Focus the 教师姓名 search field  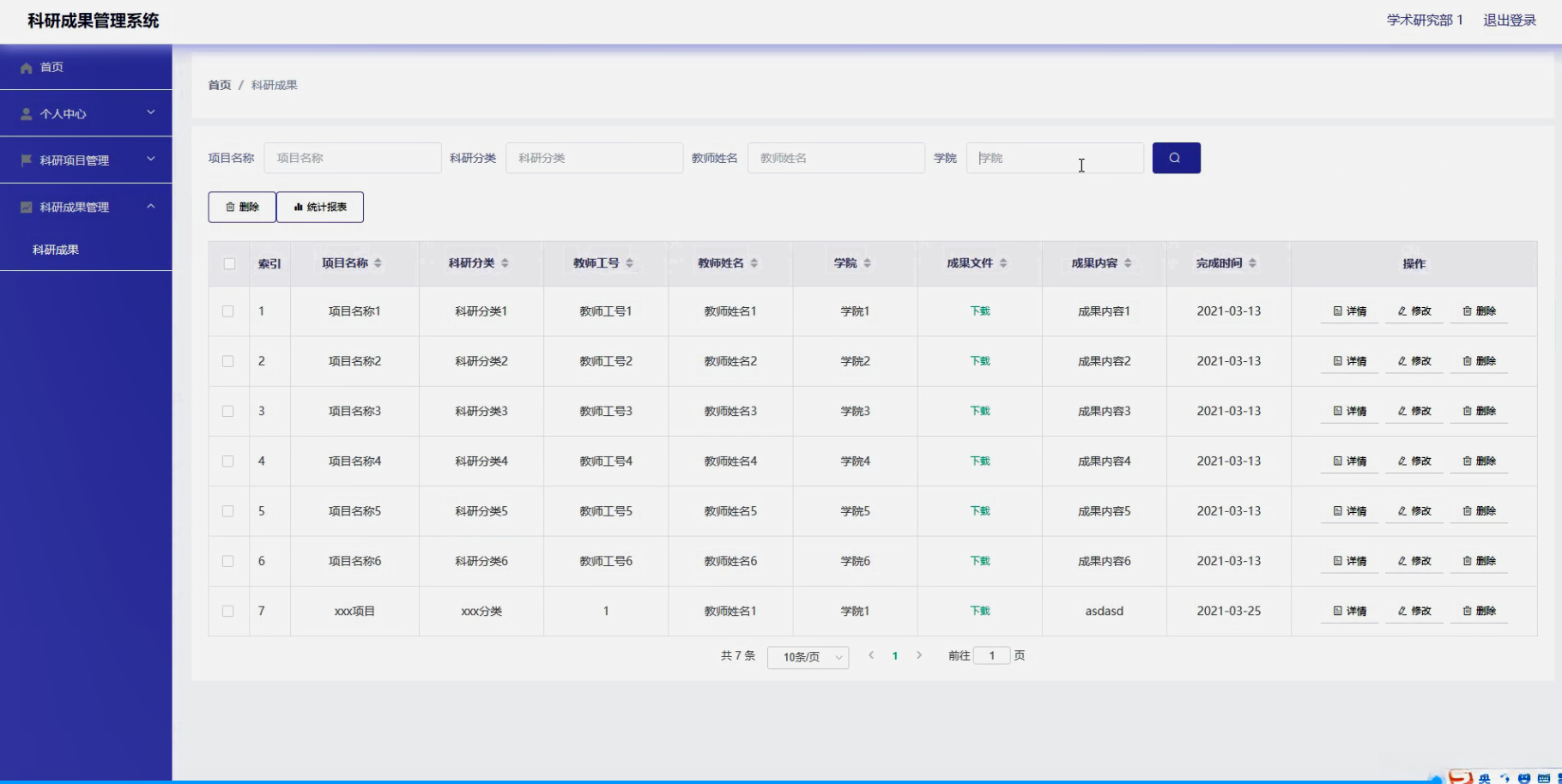pyautogui.click(x=836, y=159)
